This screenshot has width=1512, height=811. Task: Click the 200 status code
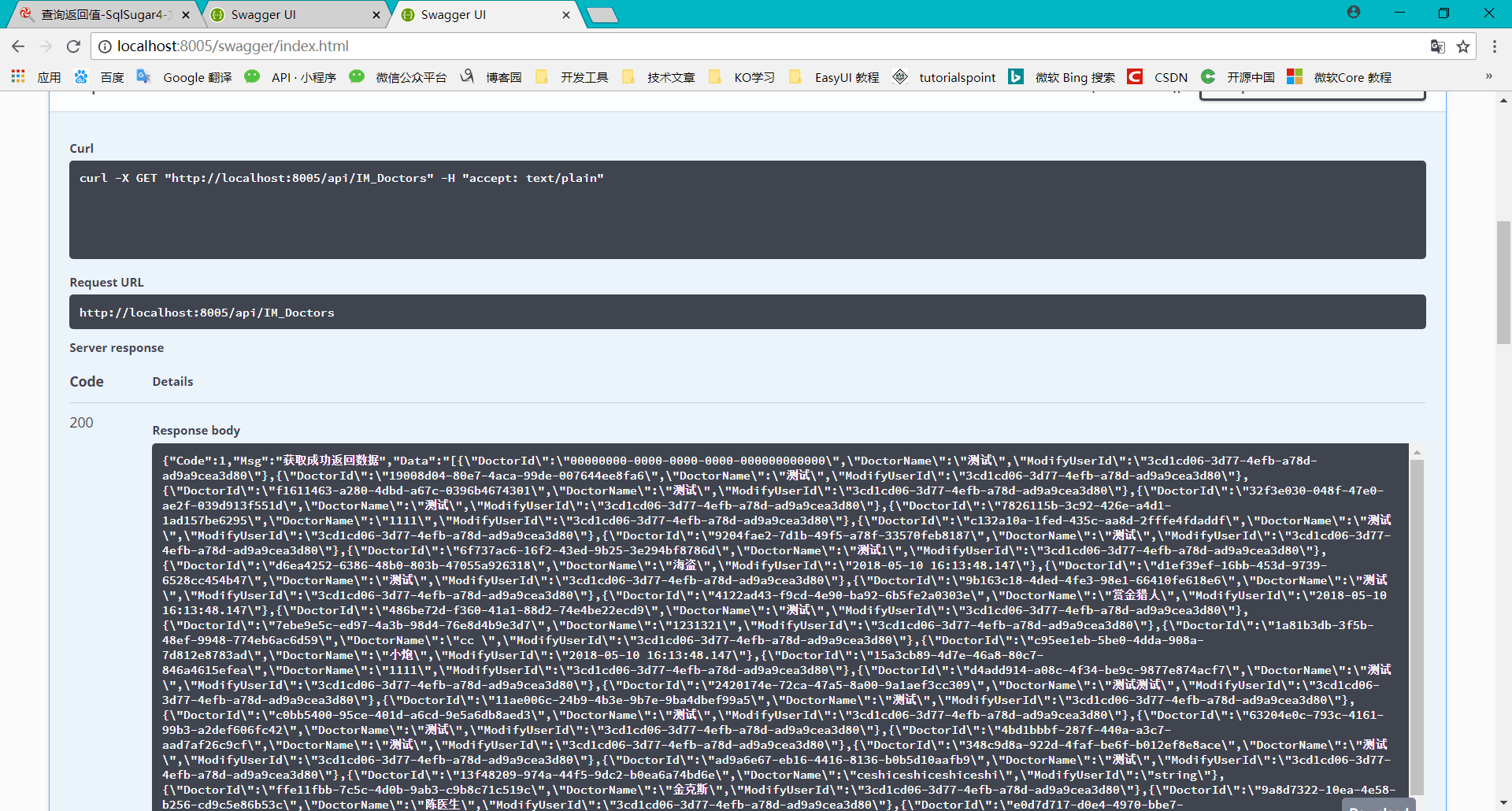click(x=81, y=423)
